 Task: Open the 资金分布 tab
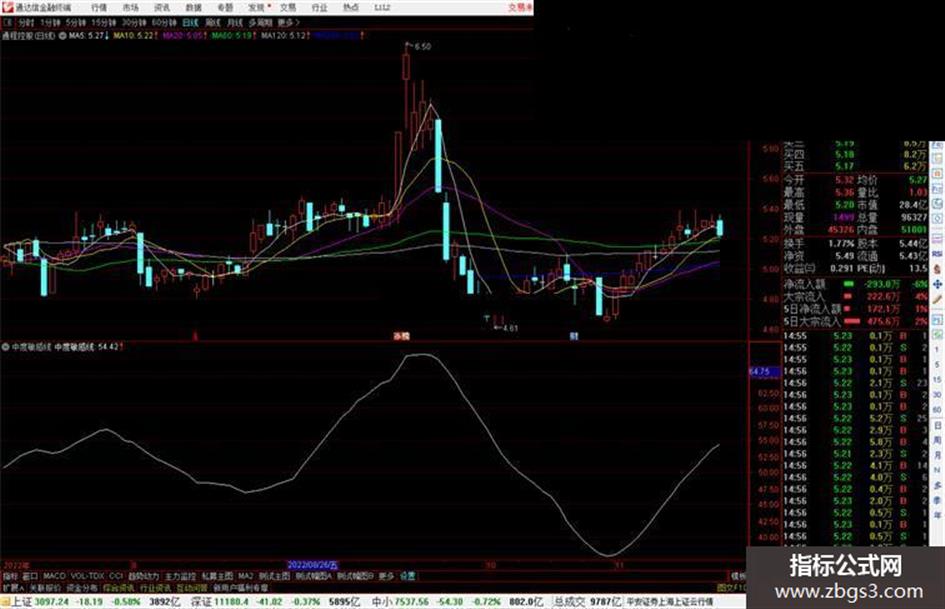click(x=82, y=587)
